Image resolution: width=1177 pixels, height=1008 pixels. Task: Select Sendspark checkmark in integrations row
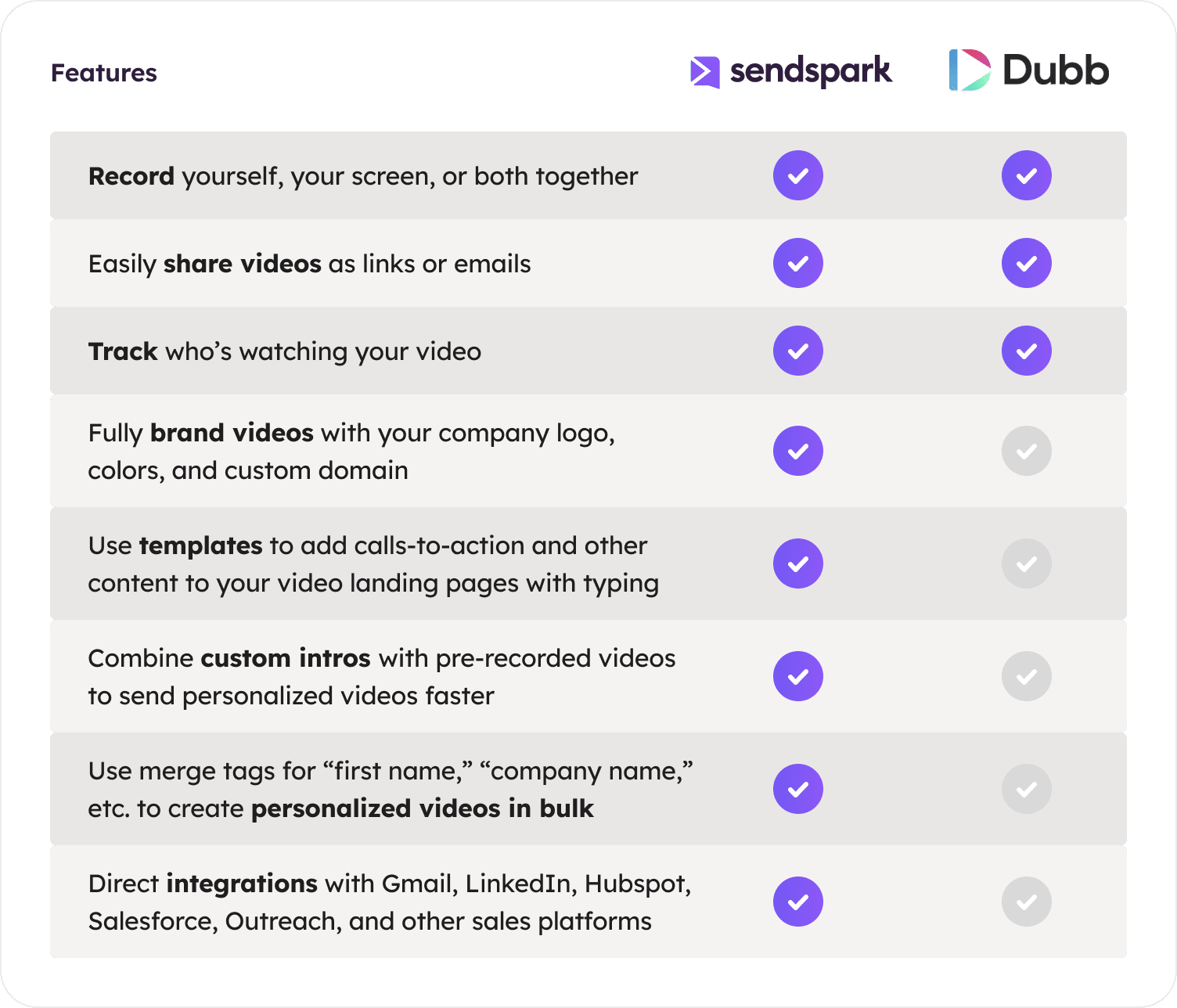(x=798, y=902)
